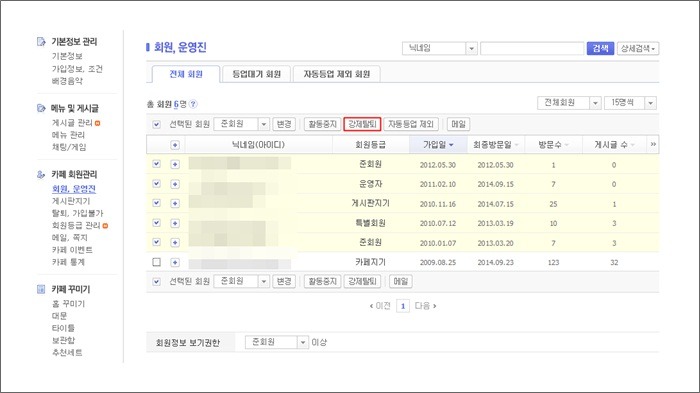The image size is (700, 393).
Task: Open the top 준회원 grade dropdown
Action: pyautogui.click(x=242, y=124)
